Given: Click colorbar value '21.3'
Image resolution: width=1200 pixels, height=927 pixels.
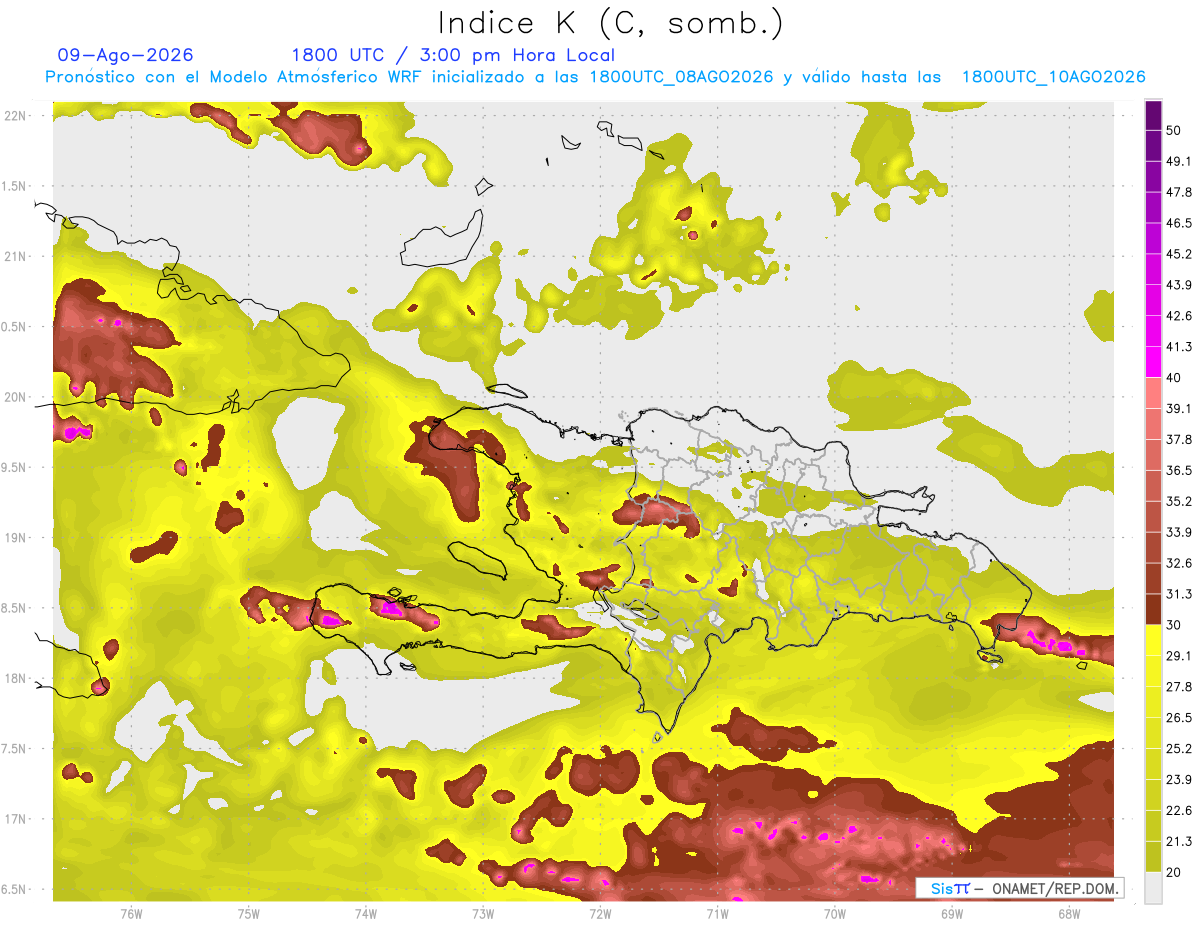Looking at the screenshot, I should click(x=1179, y=841).
